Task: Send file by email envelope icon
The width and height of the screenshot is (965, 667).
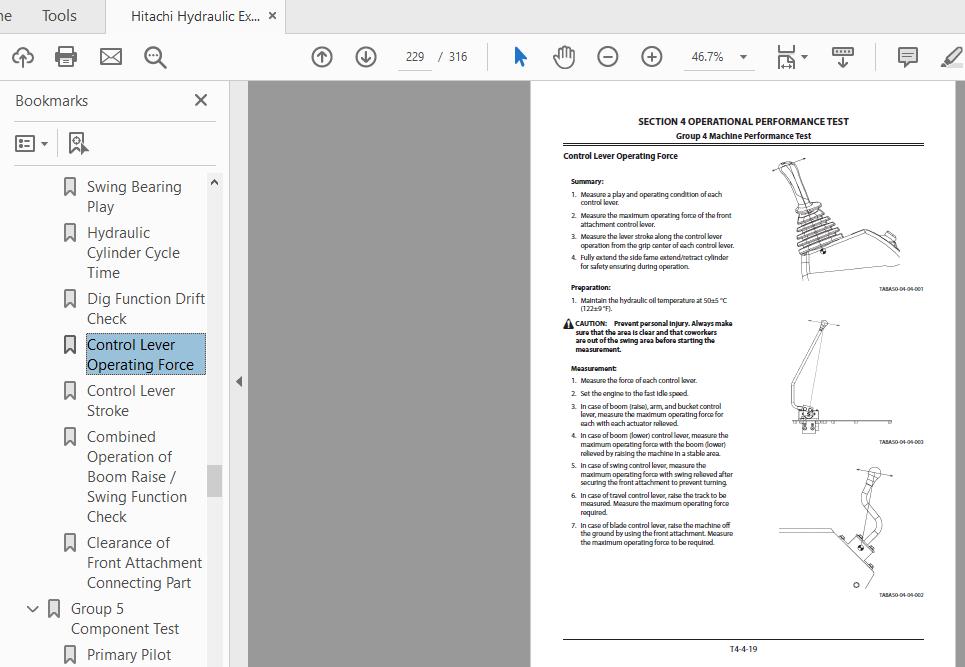Action: tap(111, 57)
